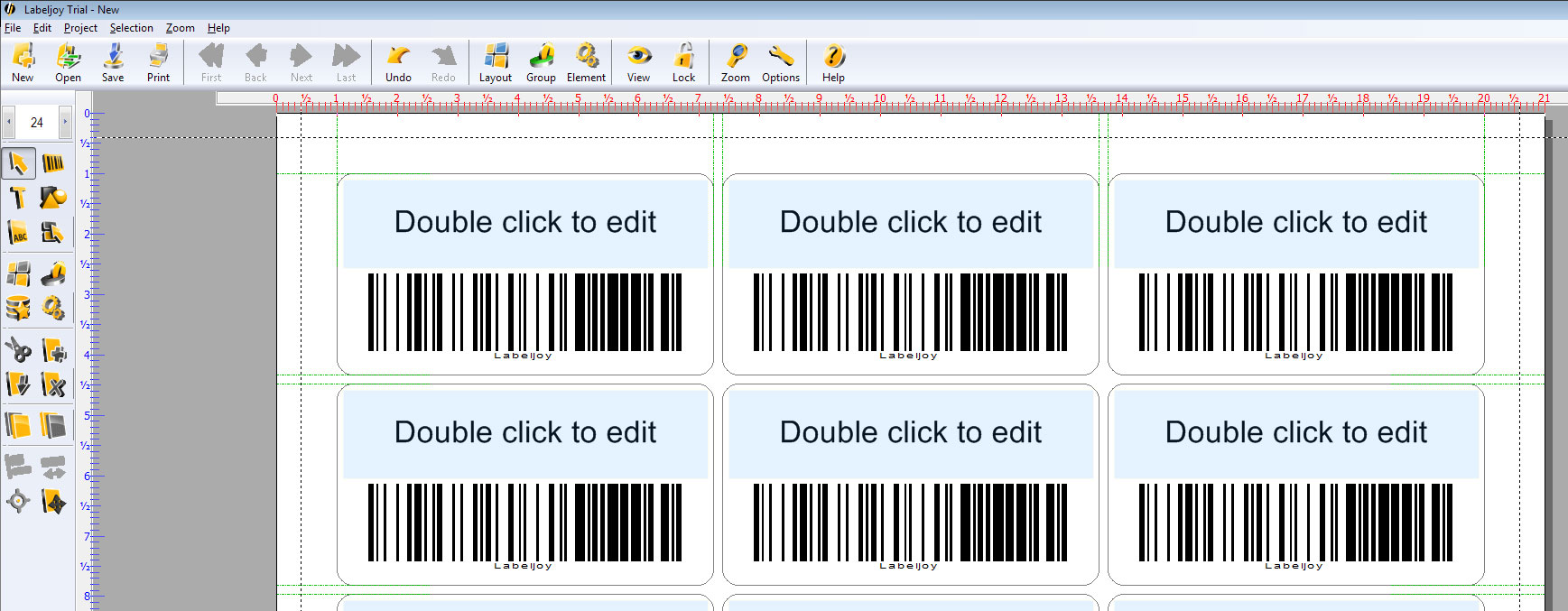Click the send to back gray icon
Screen dimensions: 1568x611
53,425
